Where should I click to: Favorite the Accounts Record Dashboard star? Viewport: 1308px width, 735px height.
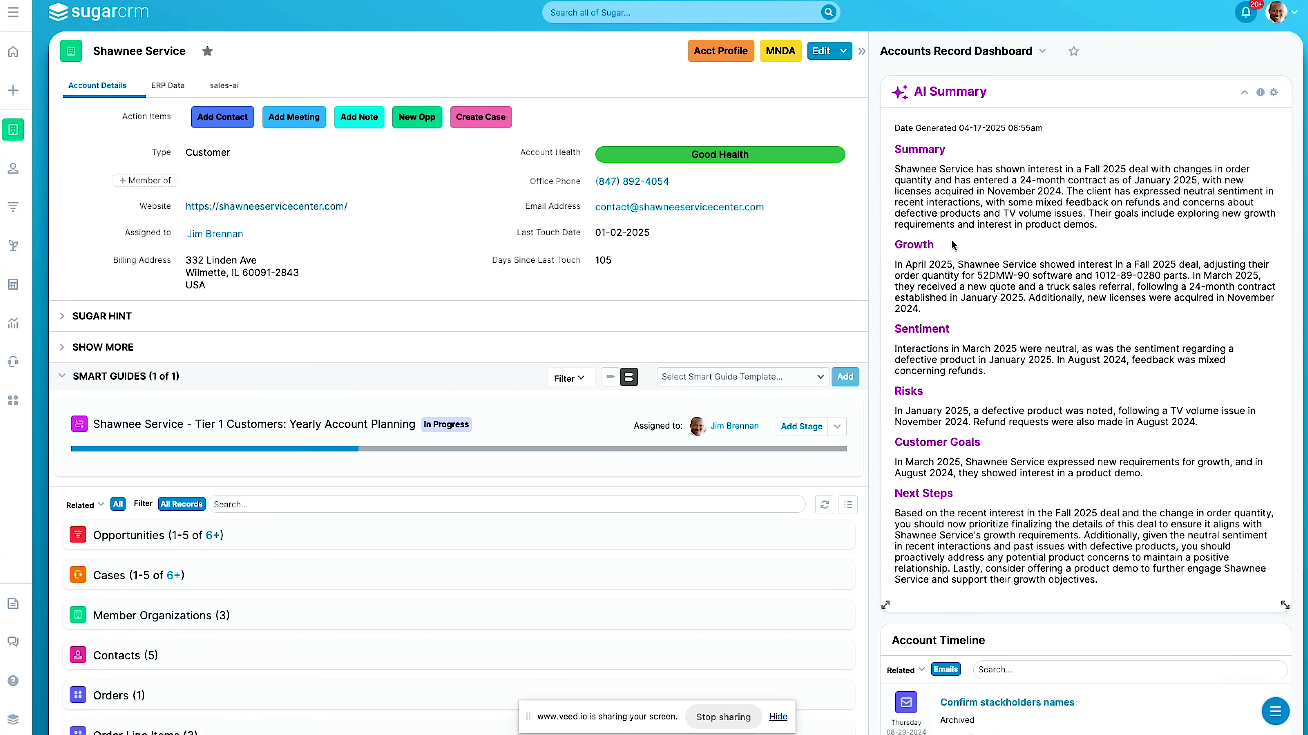pyautogui.click(x=1074, y=51)
